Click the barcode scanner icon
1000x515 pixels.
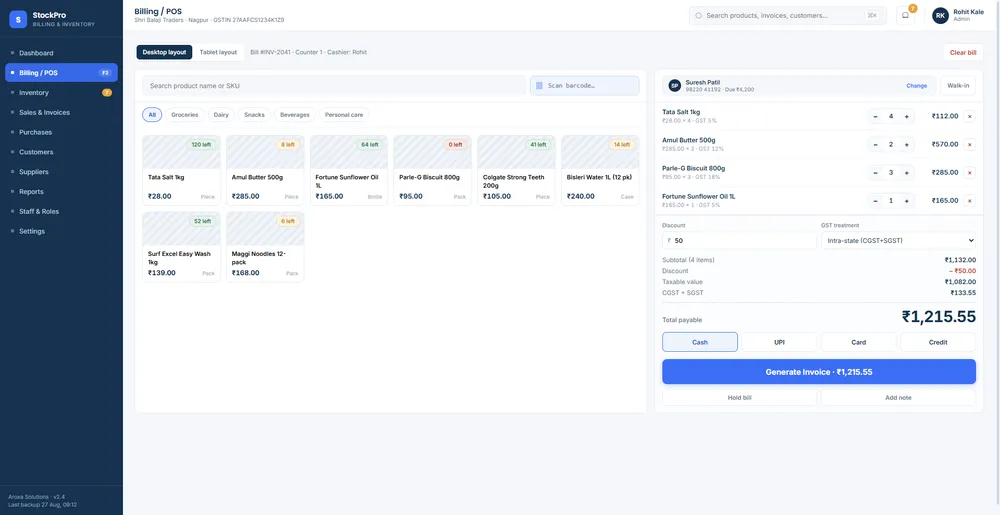(539, 85)
